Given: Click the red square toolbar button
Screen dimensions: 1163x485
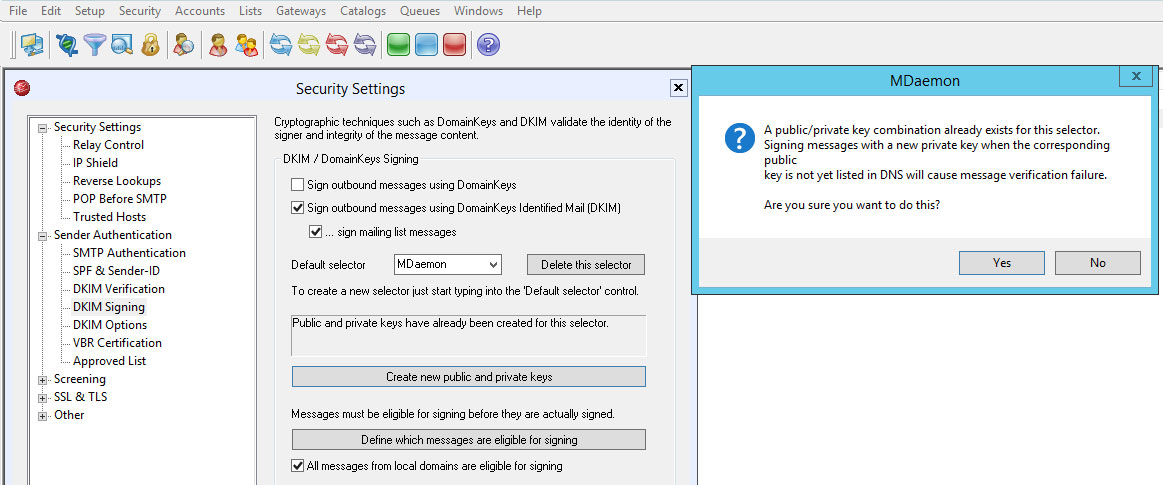Looking at the screenshot, I should coord(454,45).
